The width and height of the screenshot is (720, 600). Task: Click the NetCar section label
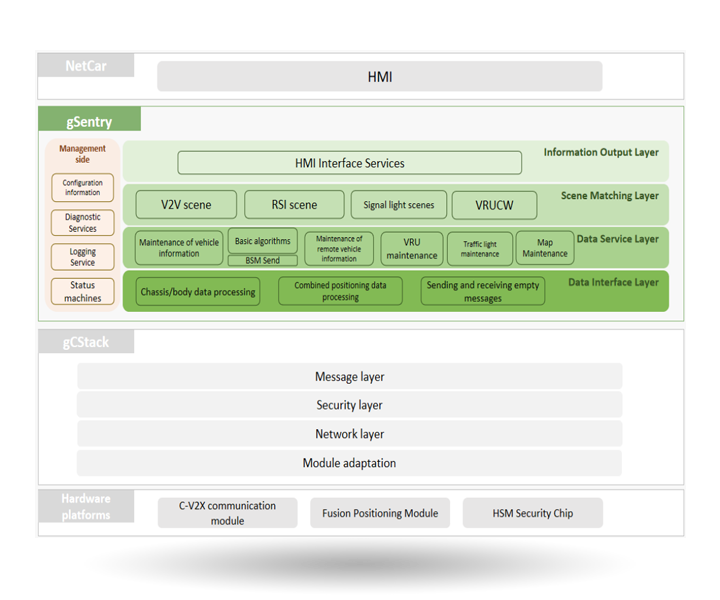coord(86,66)
